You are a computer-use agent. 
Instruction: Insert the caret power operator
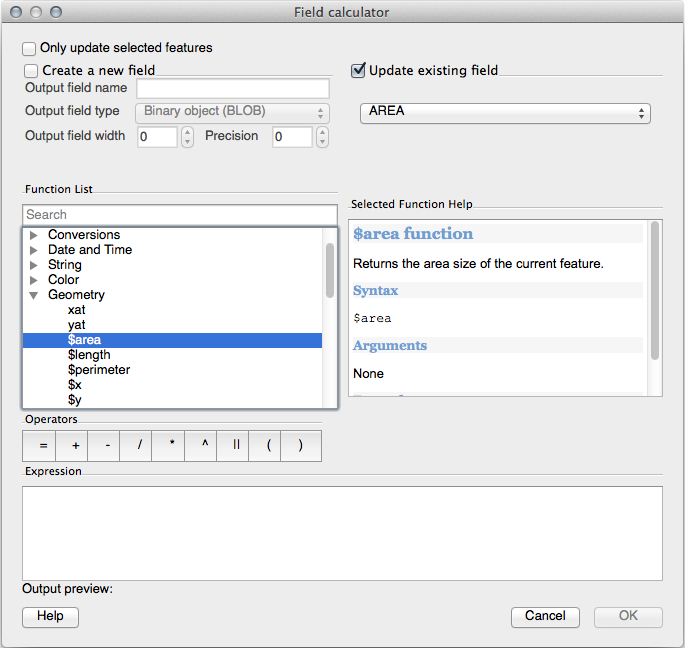(x=204, y=446)
